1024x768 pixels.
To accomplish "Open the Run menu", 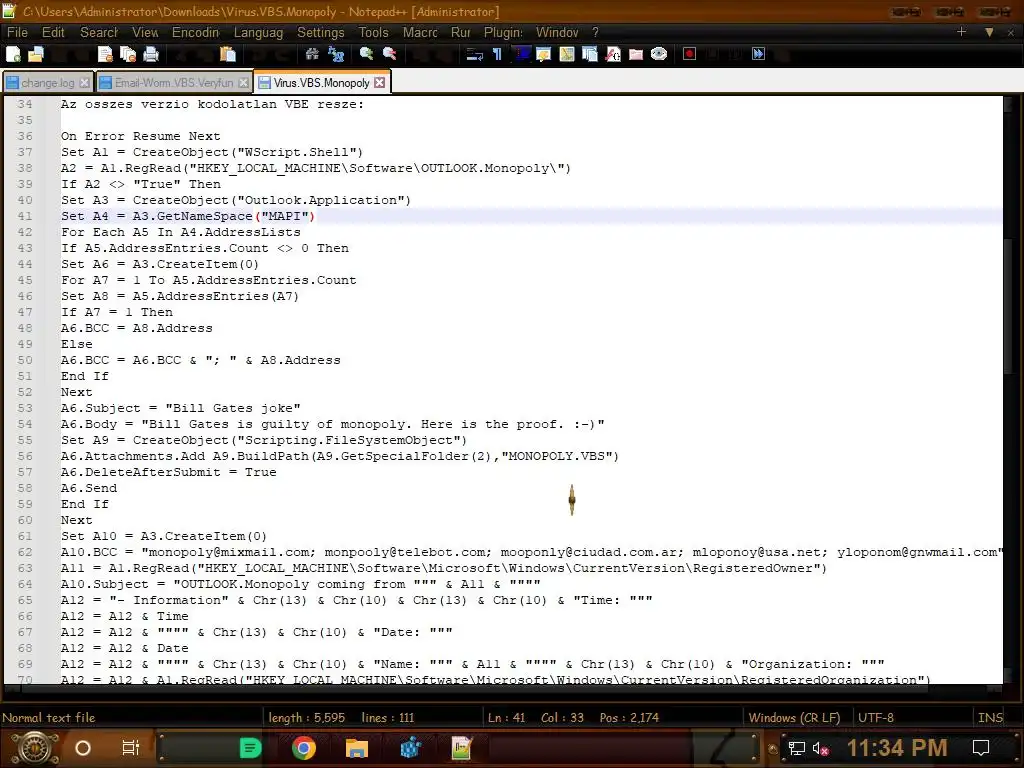I will (460, 32).
